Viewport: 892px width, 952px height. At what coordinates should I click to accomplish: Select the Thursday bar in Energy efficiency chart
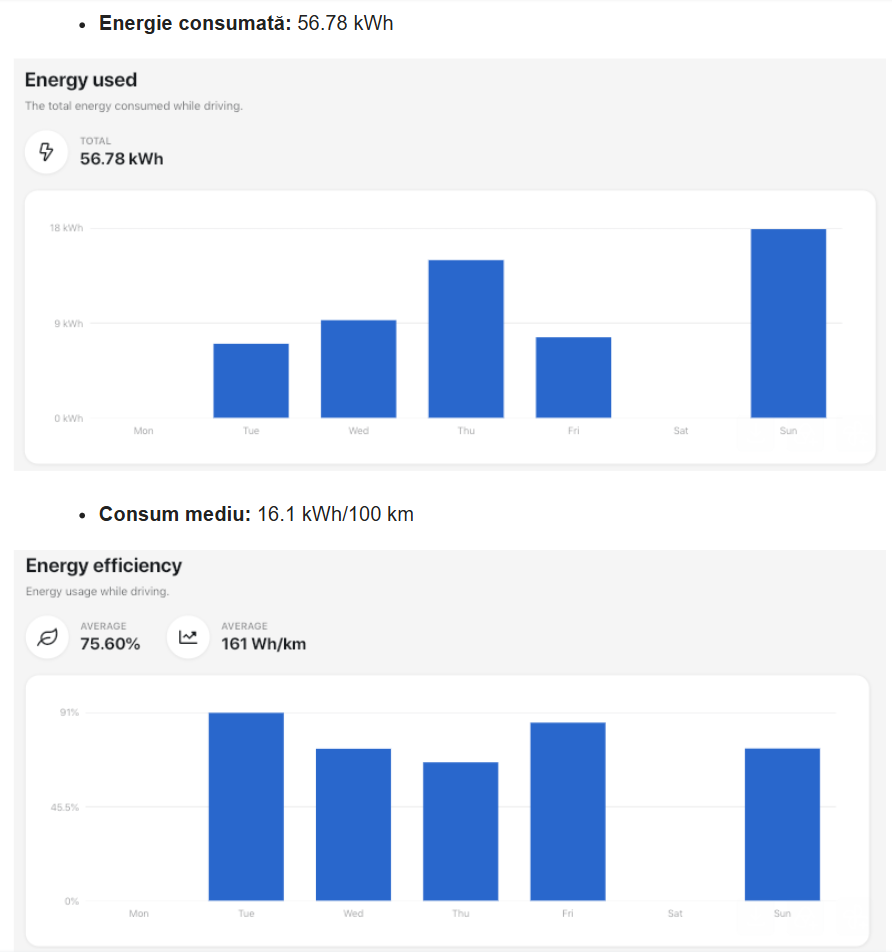[460, 831]
